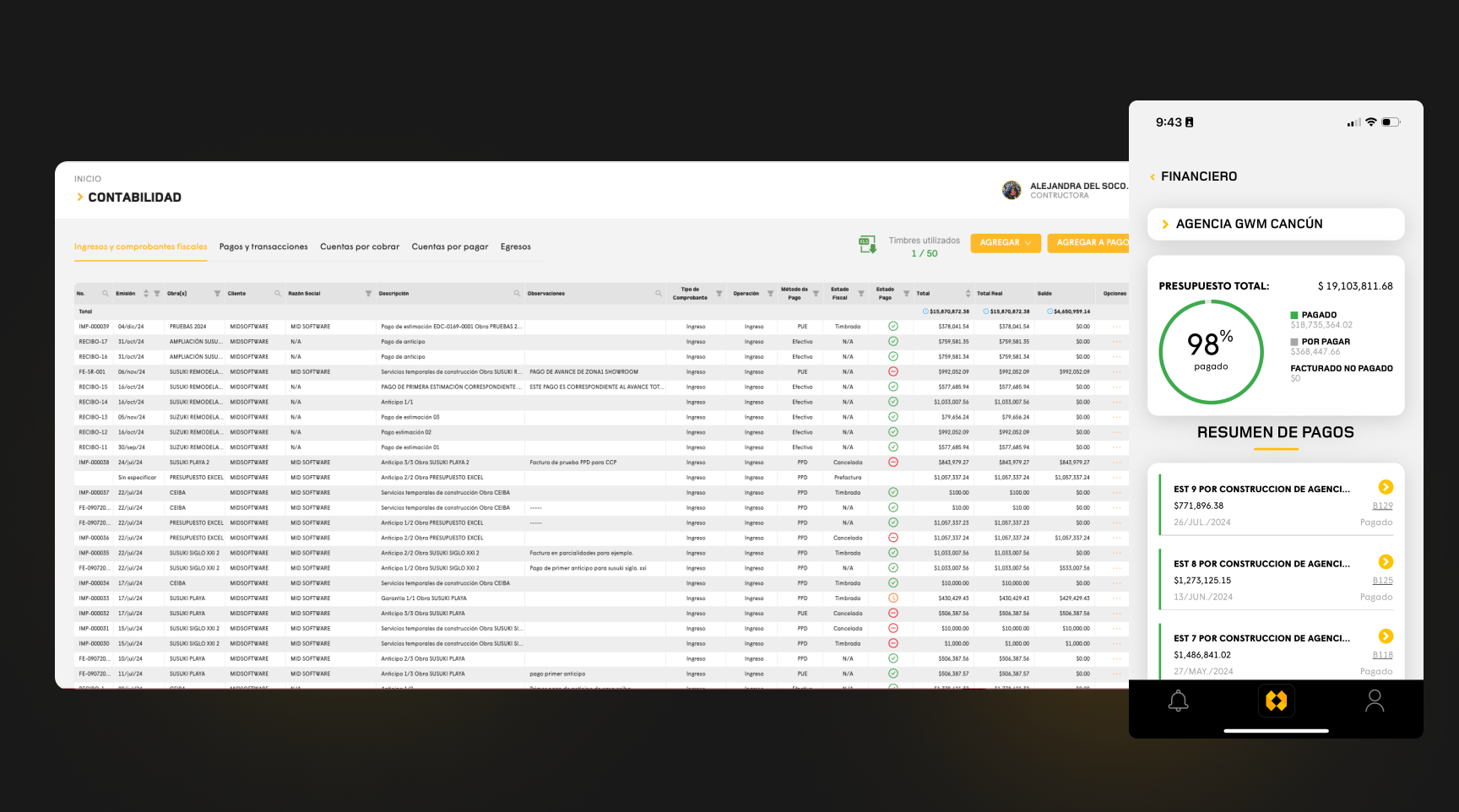1459x812 pixels.
Task: Click the search icon in Descripción column
Action: click(517, 294)
